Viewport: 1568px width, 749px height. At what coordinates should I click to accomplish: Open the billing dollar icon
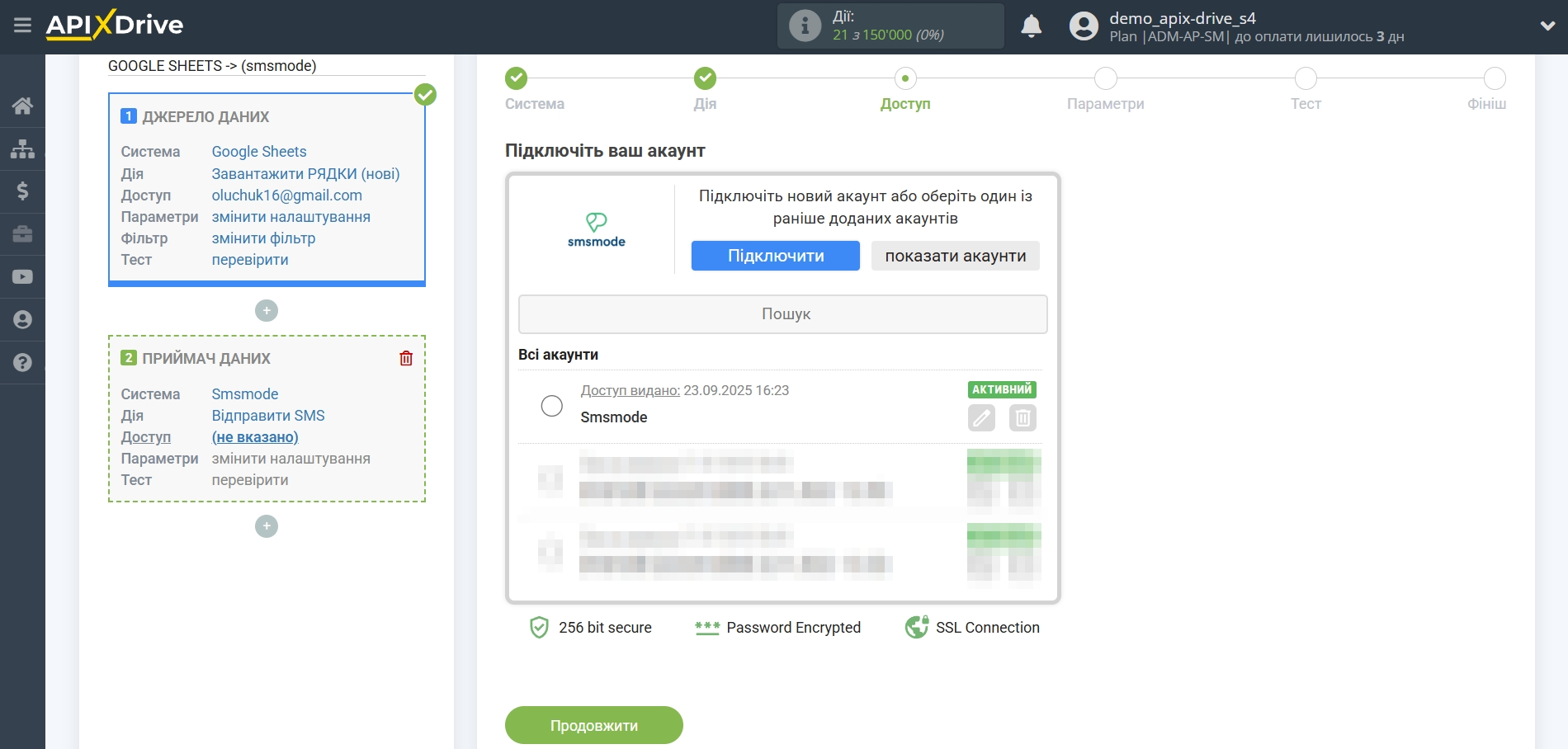pyautogui.click(x=22, y=191)
